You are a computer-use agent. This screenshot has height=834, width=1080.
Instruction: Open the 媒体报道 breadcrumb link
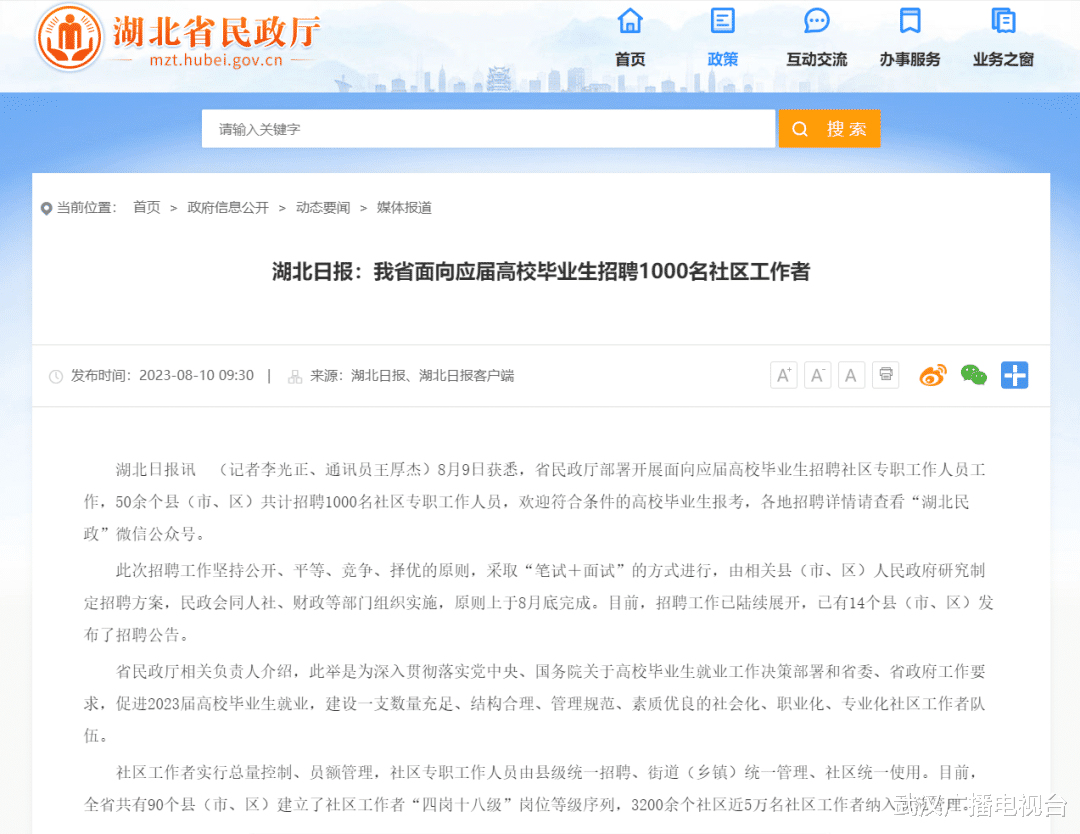pos(404,207)
